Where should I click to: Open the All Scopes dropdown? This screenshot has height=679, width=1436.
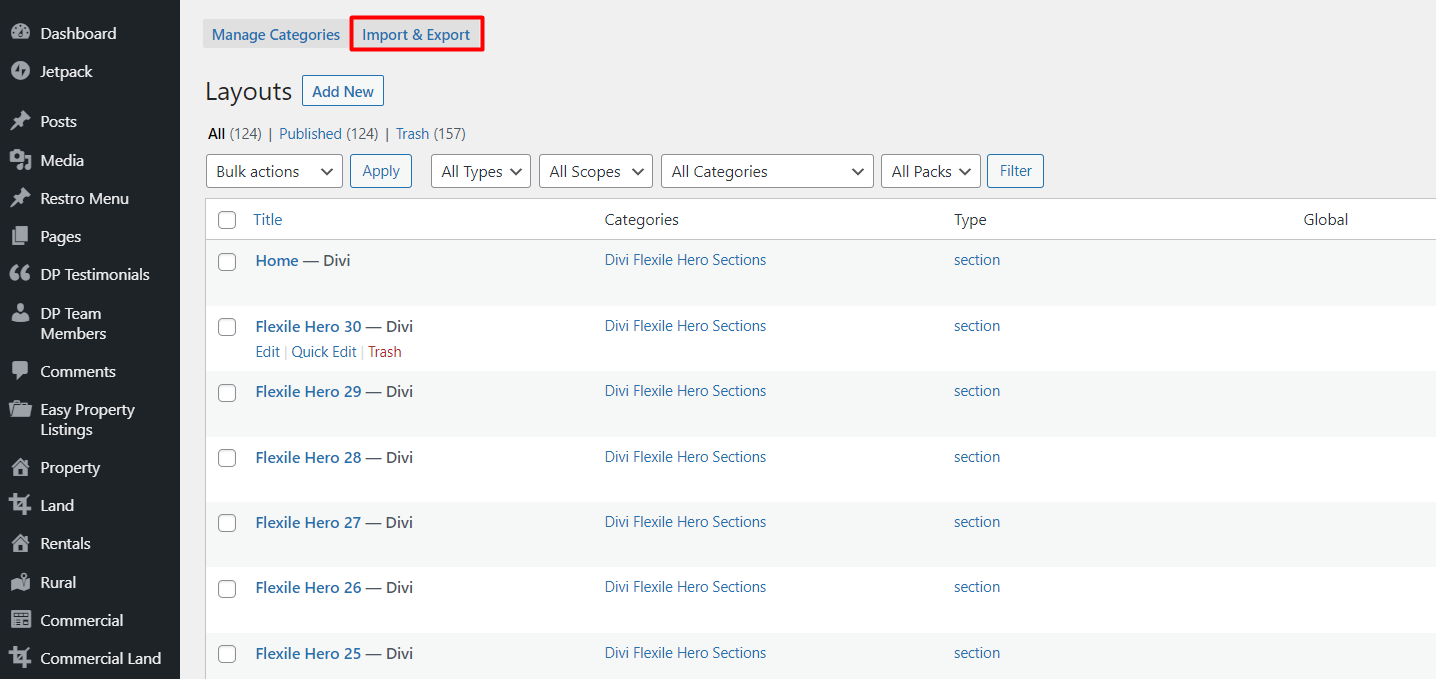click(x=595, y=170)
